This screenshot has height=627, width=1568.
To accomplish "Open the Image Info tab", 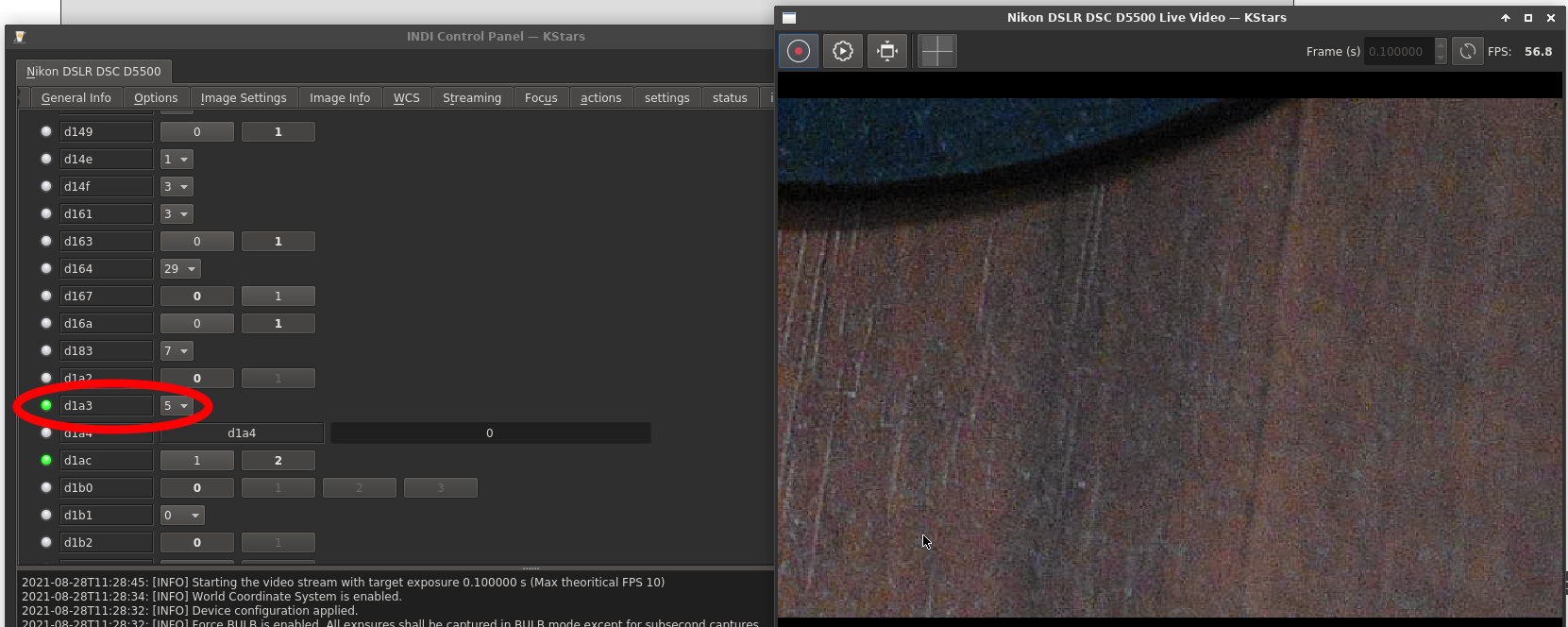I will [340, 97].
